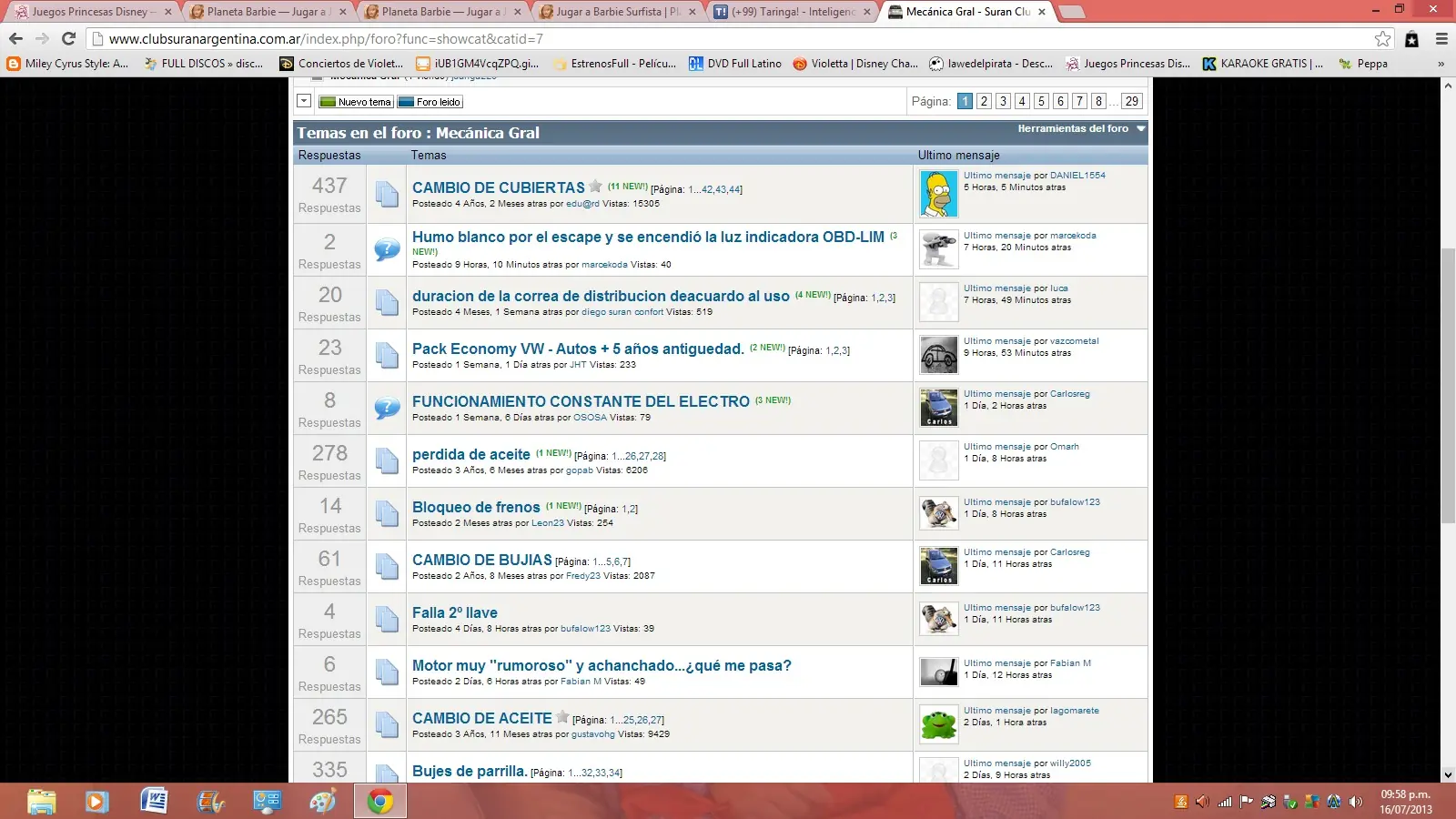1456x819 pixels.
Task: Switch to the Jugar a Barbie Surfista tab
Action: click(618, 12)
